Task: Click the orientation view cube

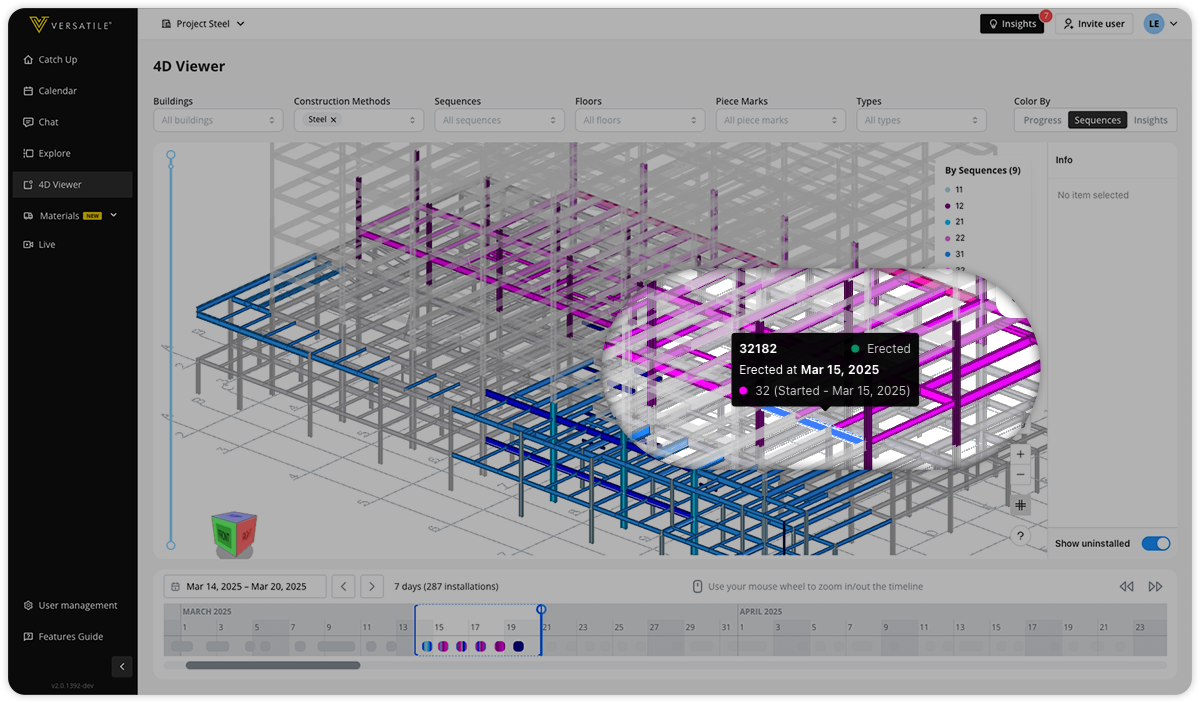Action: (233, 535)
